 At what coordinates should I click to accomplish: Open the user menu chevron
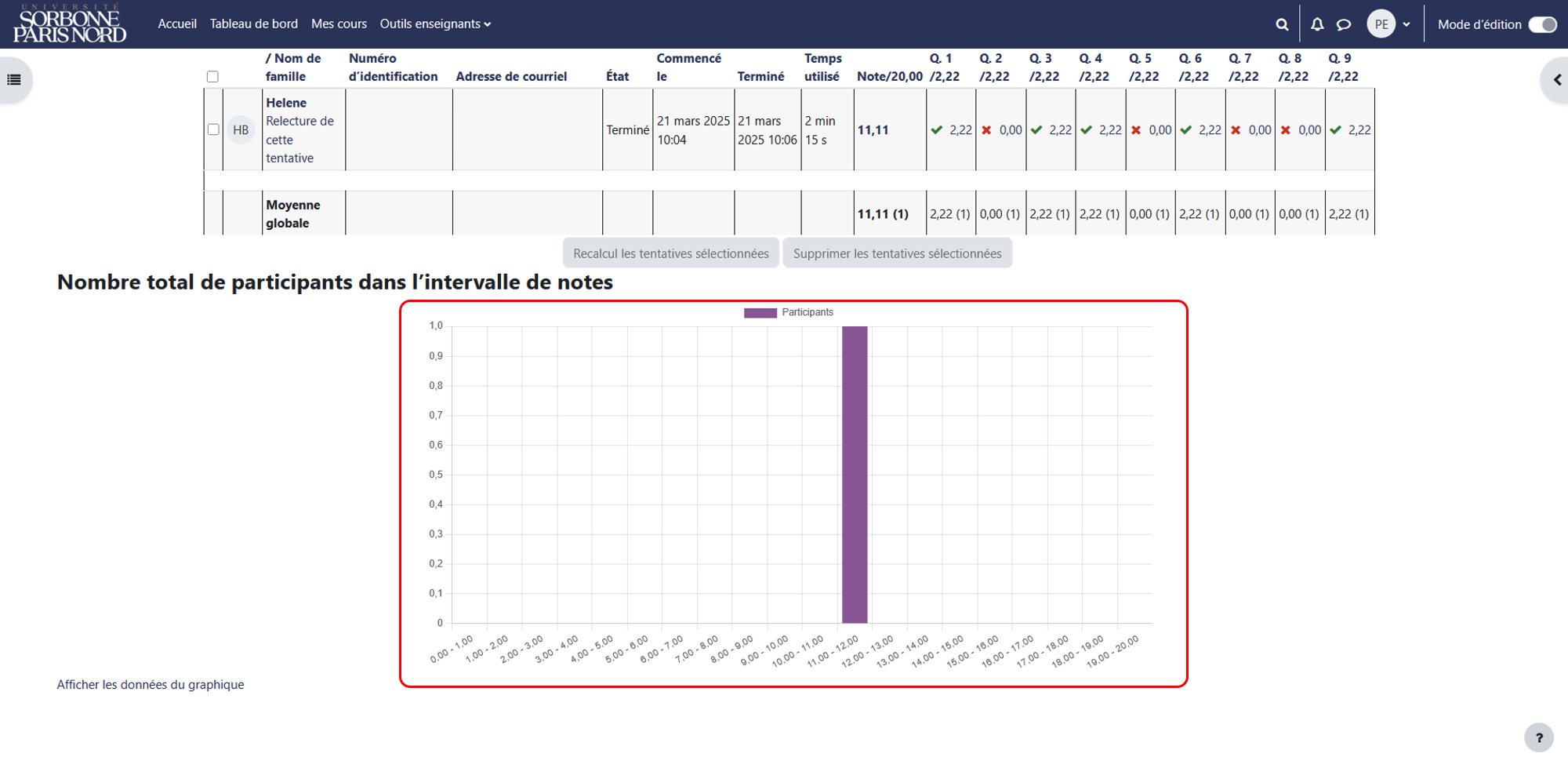point(1406,24)
